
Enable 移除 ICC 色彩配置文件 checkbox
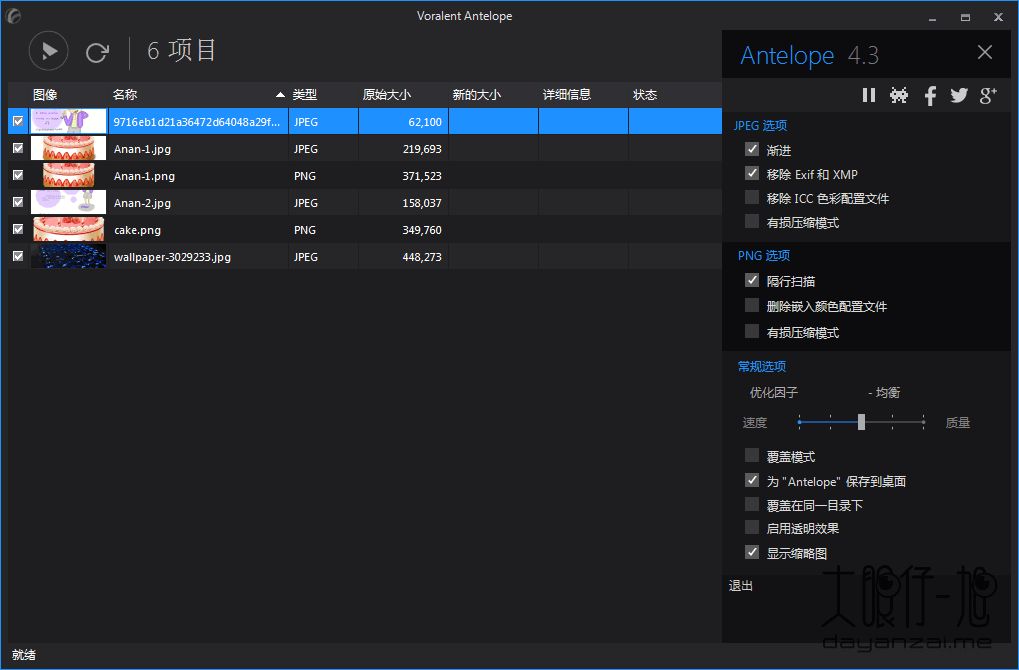coord(752,197)
